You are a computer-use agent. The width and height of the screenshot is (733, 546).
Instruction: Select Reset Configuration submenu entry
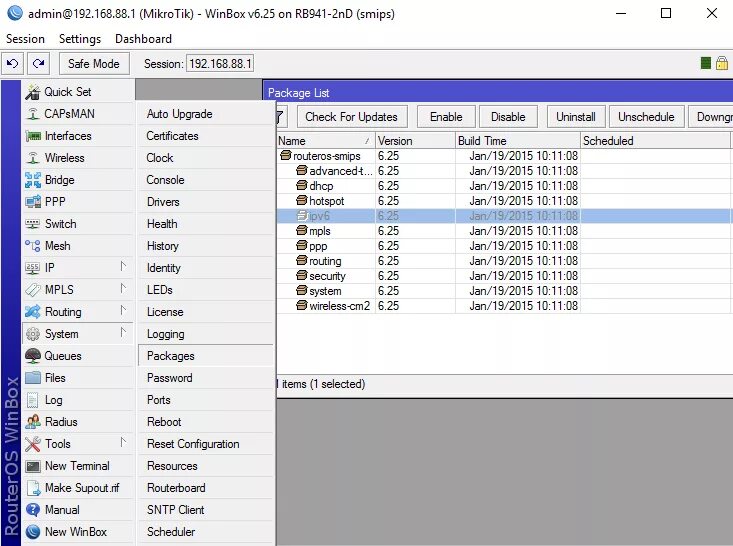(x=206, y=444)
